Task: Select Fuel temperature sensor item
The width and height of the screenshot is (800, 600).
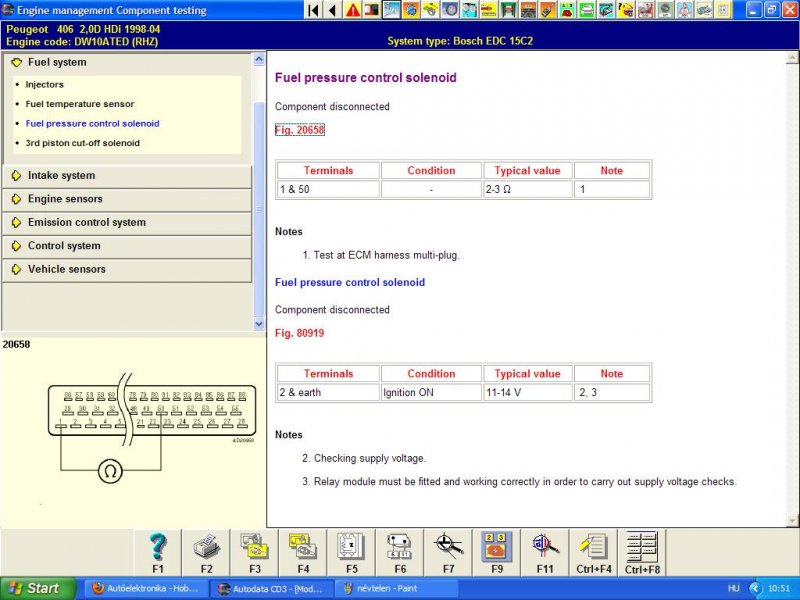Action: coord(80,104)
